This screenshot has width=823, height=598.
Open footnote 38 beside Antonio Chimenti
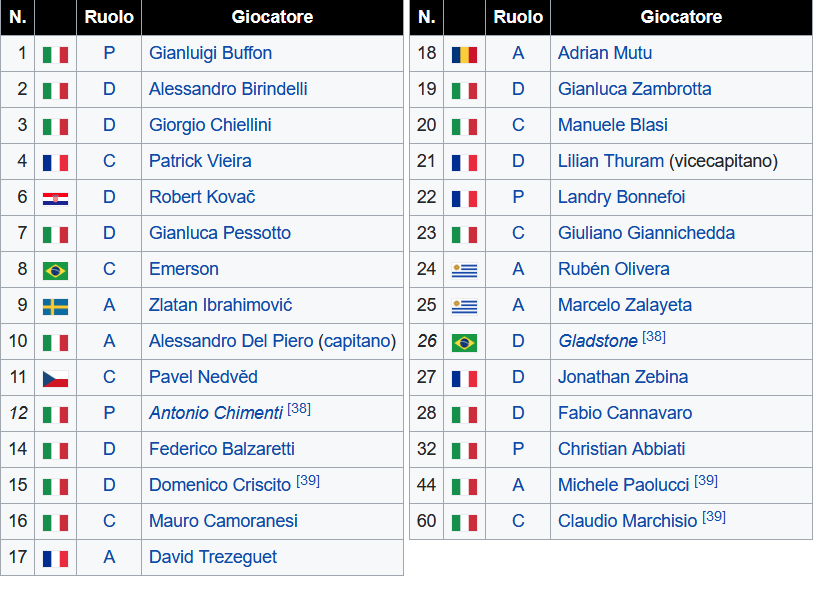[299, 409]
